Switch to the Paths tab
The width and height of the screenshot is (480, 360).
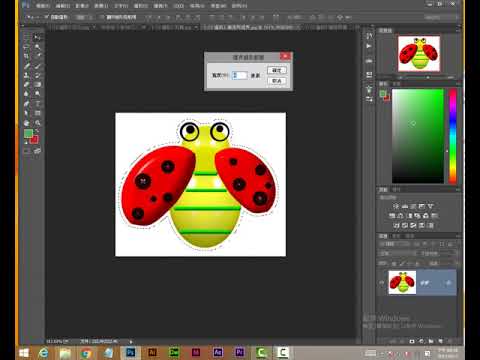pos(409,236)
